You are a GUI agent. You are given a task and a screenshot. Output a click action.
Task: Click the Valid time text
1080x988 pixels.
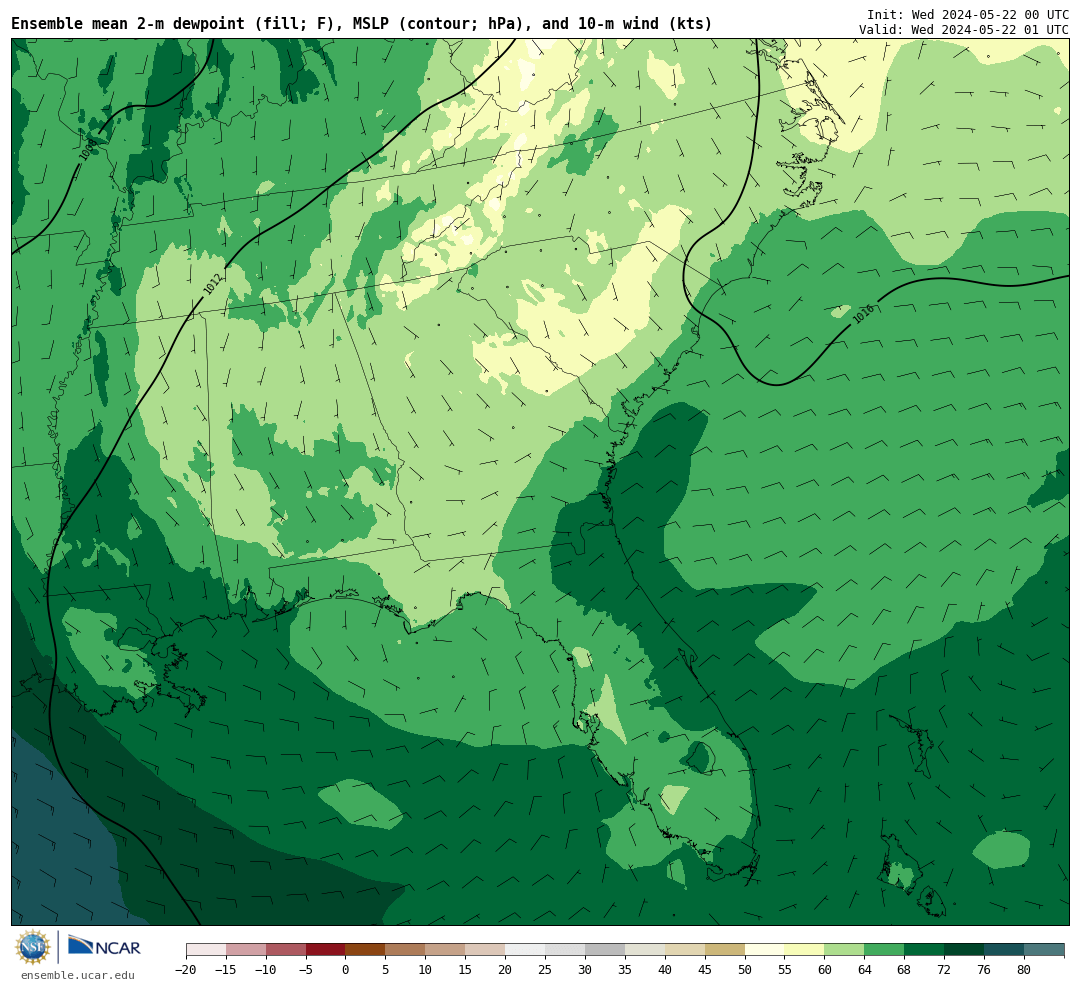coord(964,30)
